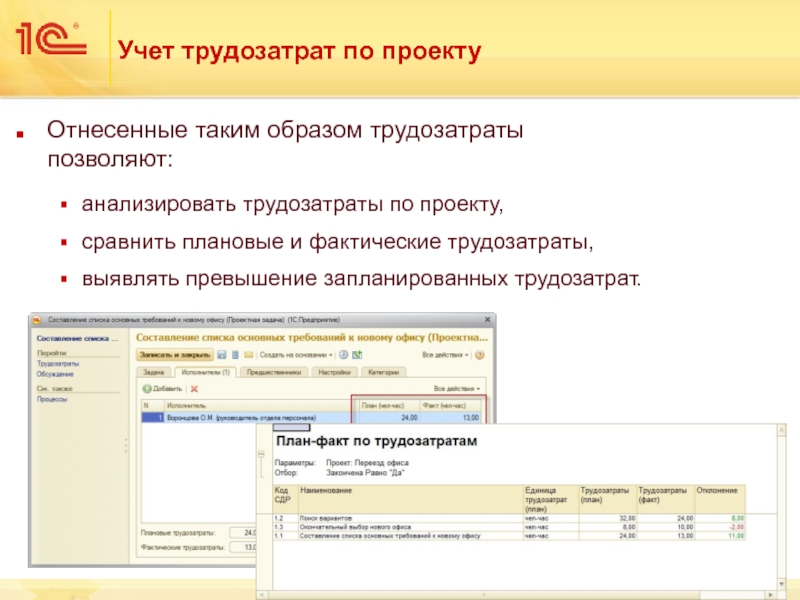This screenshot has width=800, height=600.
Task: Click plan value 24,00 in executor row
Action: (409, 418)
